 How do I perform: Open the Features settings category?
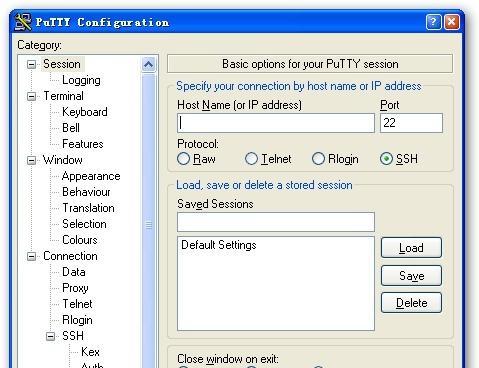click(83, 144)
